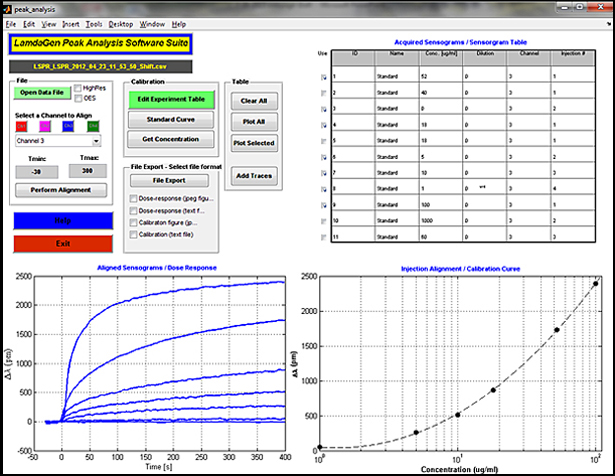The image size is (615, 476).
Task: Open the Window menu
Action: tap(152, 24)
